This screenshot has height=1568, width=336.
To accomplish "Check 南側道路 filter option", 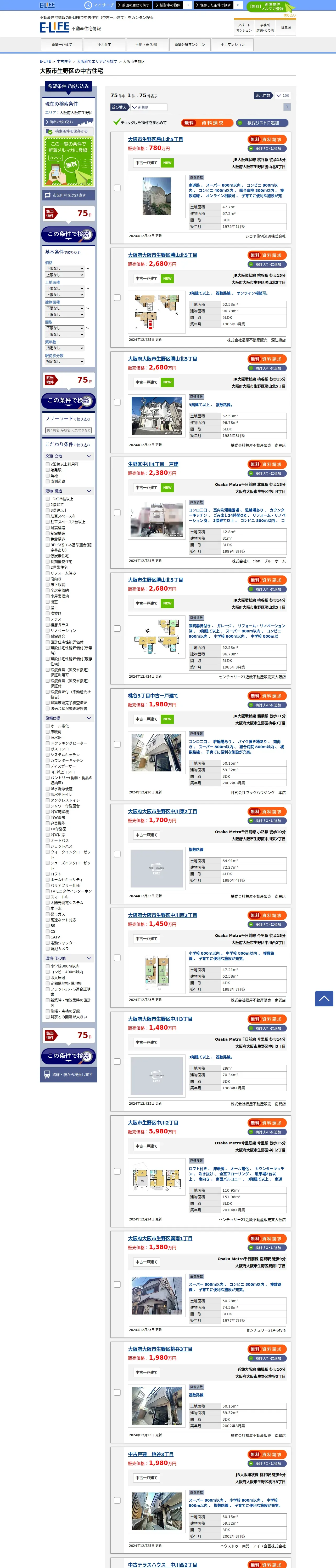I will (x=48, y=481).
